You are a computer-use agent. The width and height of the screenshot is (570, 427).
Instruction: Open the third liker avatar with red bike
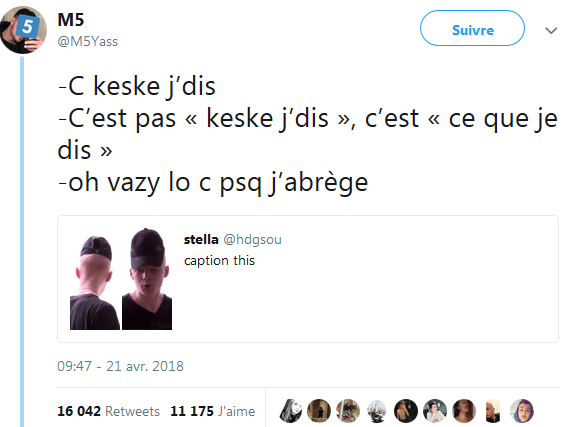348,411
